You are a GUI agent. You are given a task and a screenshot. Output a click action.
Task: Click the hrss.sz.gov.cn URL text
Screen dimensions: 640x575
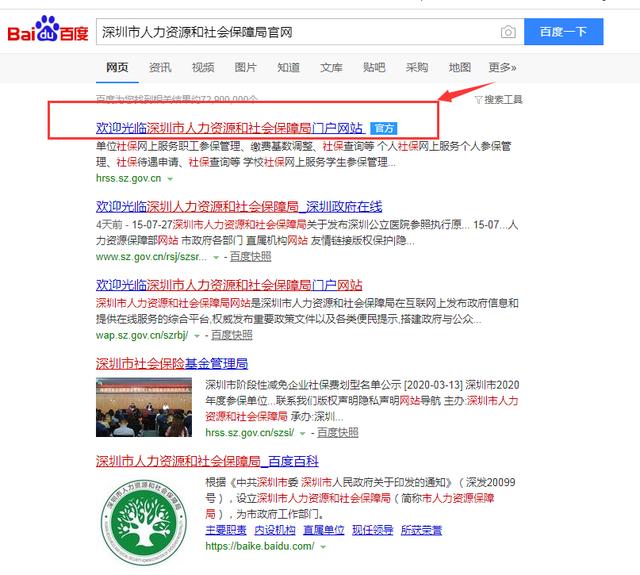129,178
